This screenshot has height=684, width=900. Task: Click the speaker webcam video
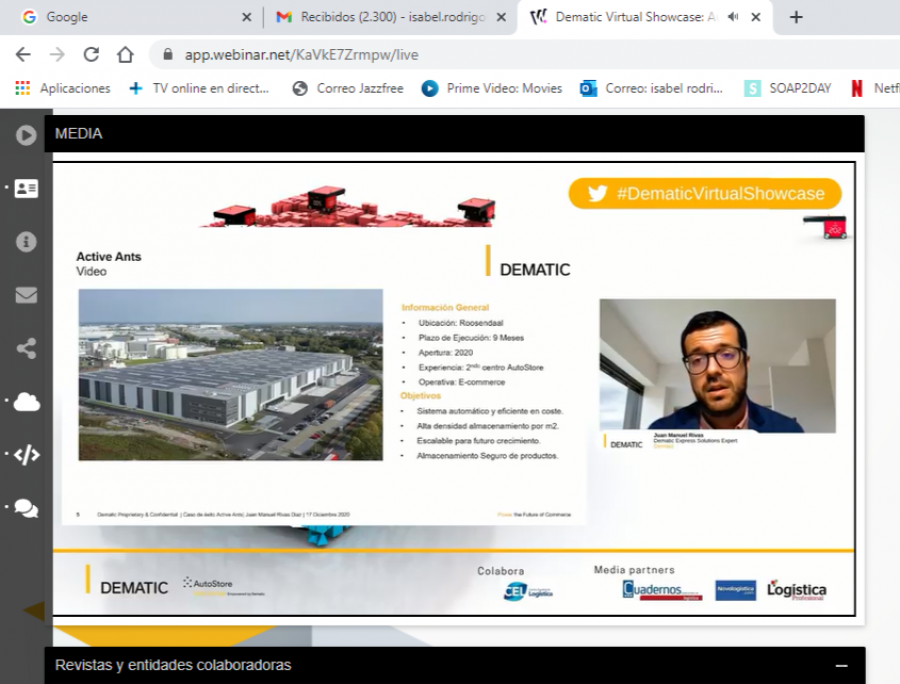[717, 365]
